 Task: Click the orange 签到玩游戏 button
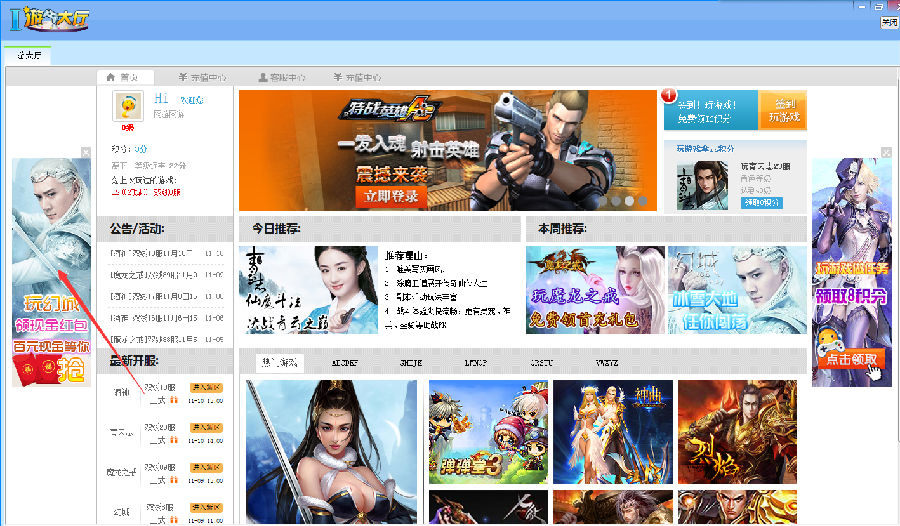[x=783, y=110]
